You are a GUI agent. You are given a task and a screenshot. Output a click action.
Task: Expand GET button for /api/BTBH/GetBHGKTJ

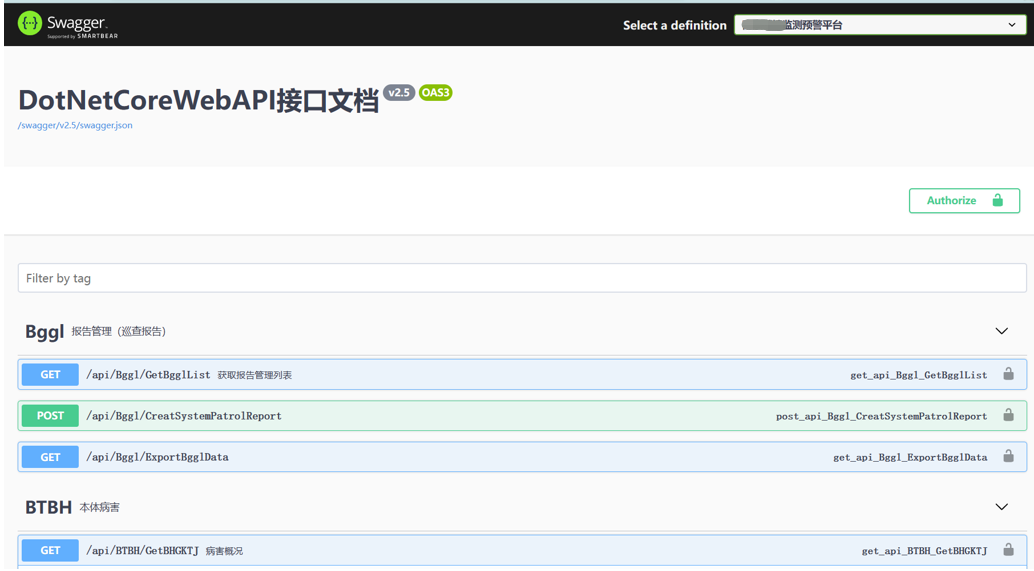click(50, 551)
